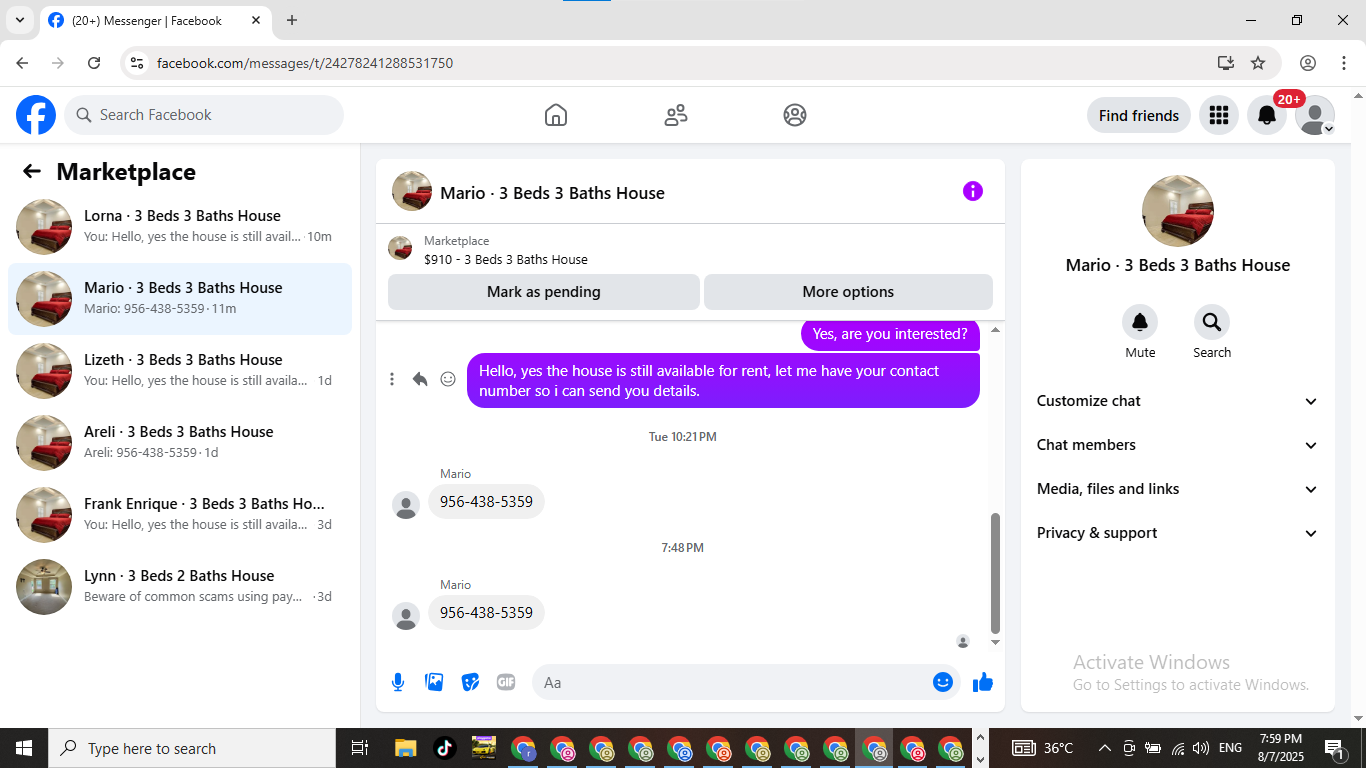Expand Chat members section

(1178, 445)
